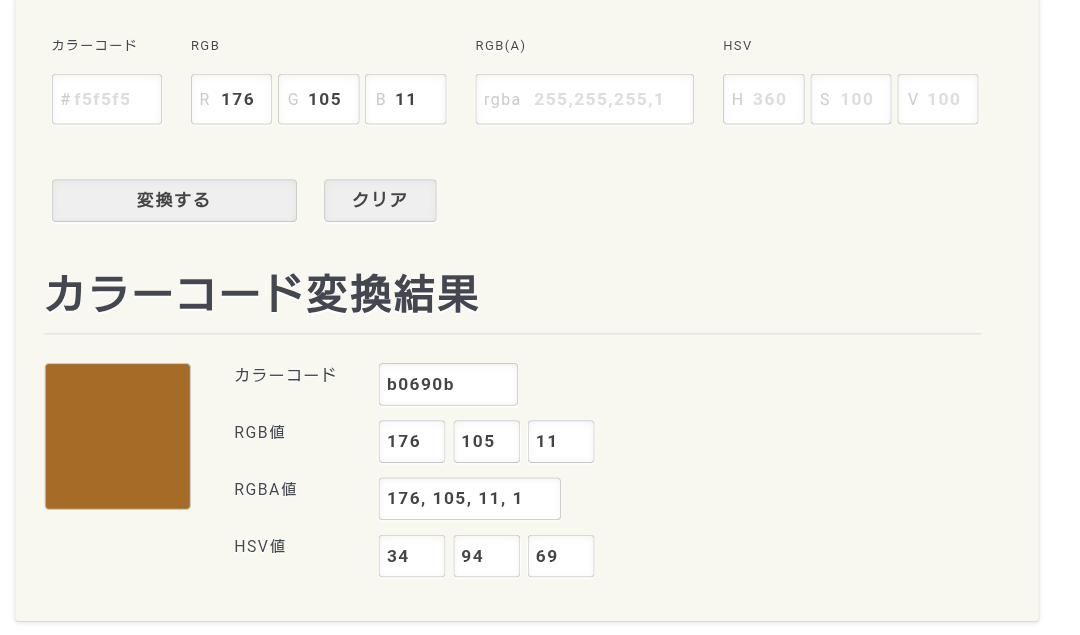Select the result color code b0690b field

point(448,384)
